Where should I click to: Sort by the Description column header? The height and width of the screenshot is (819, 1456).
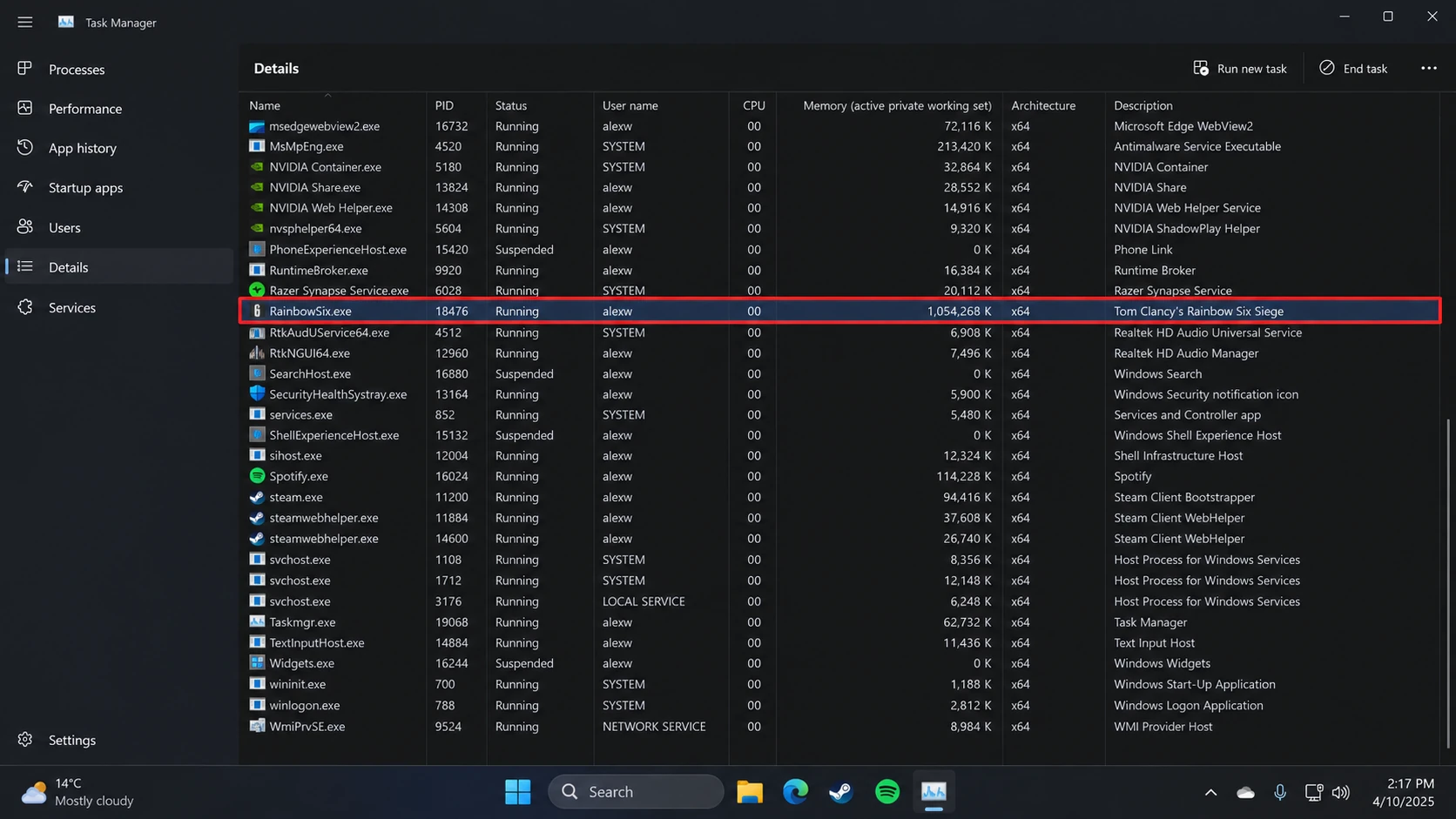coord(1143,105)
